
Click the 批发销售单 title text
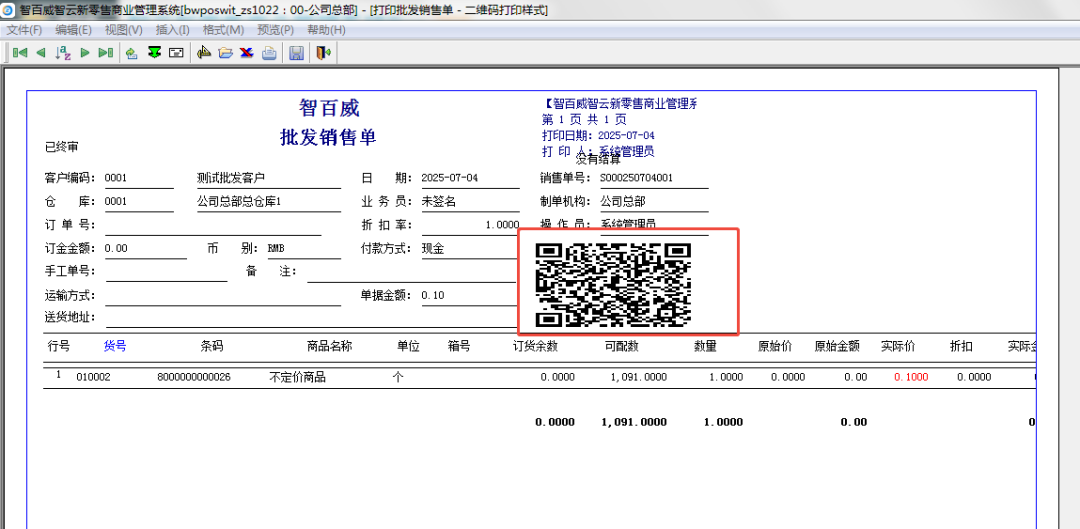(x=329, y=137)
